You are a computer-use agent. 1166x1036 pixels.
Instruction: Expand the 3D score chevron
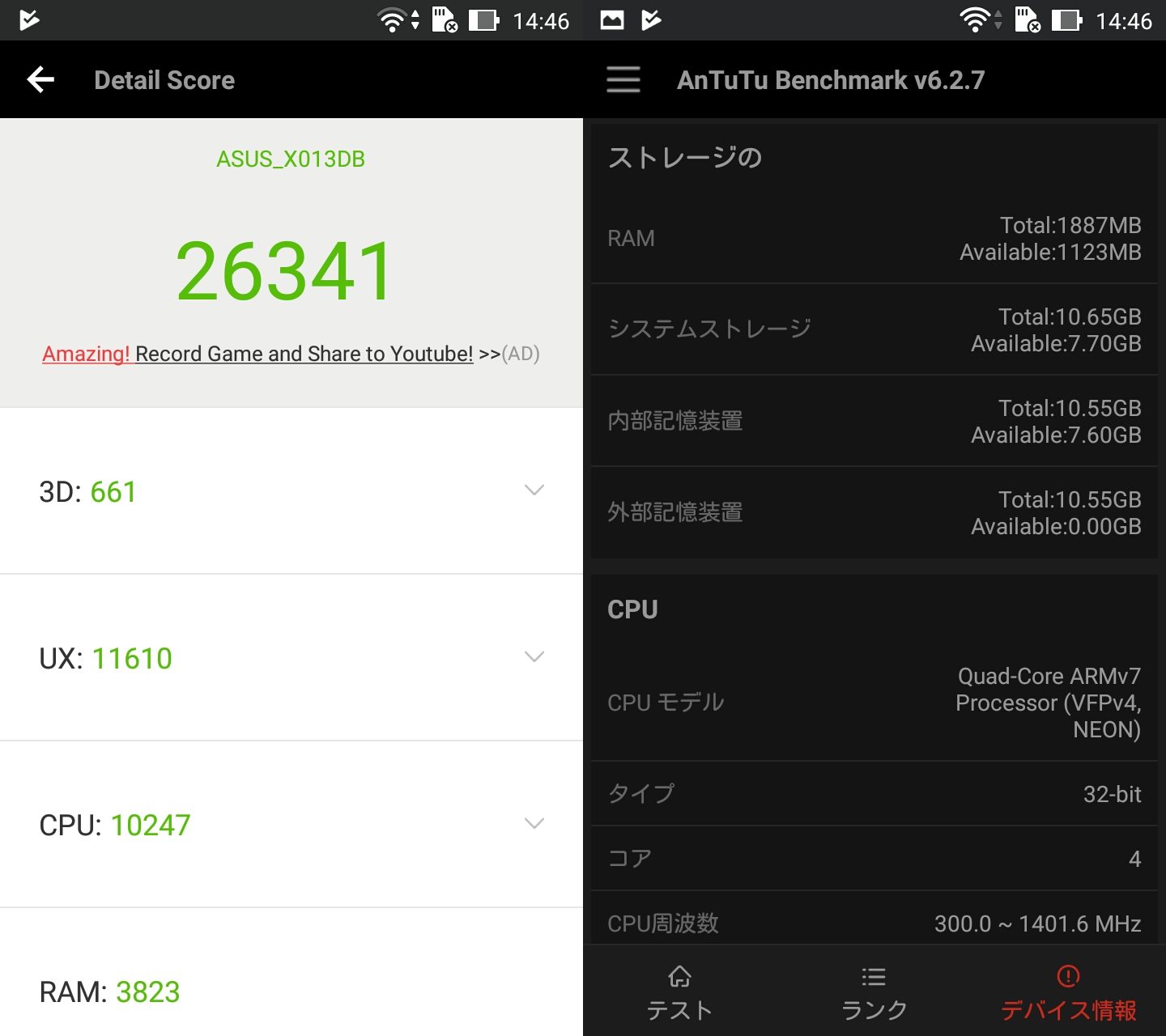click(534, 490)
